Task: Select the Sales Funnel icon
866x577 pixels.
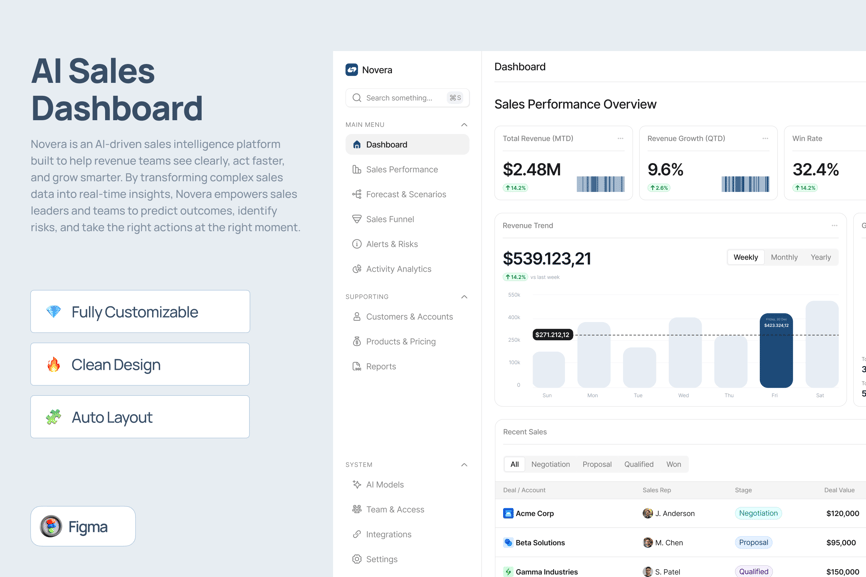Action: coord(357,219)
